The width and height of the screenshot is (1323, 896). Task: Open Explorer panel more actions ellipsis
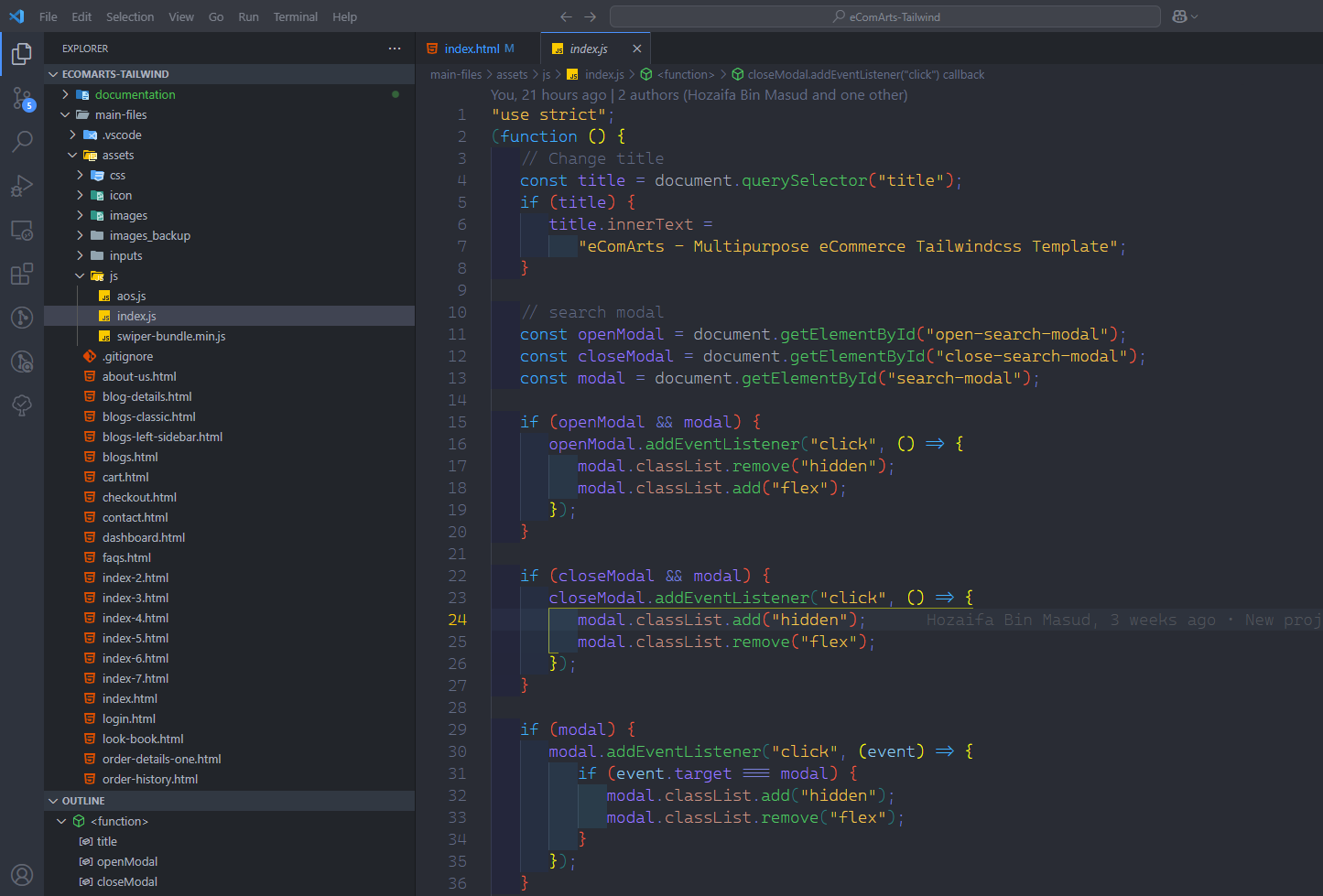(395, 49)
